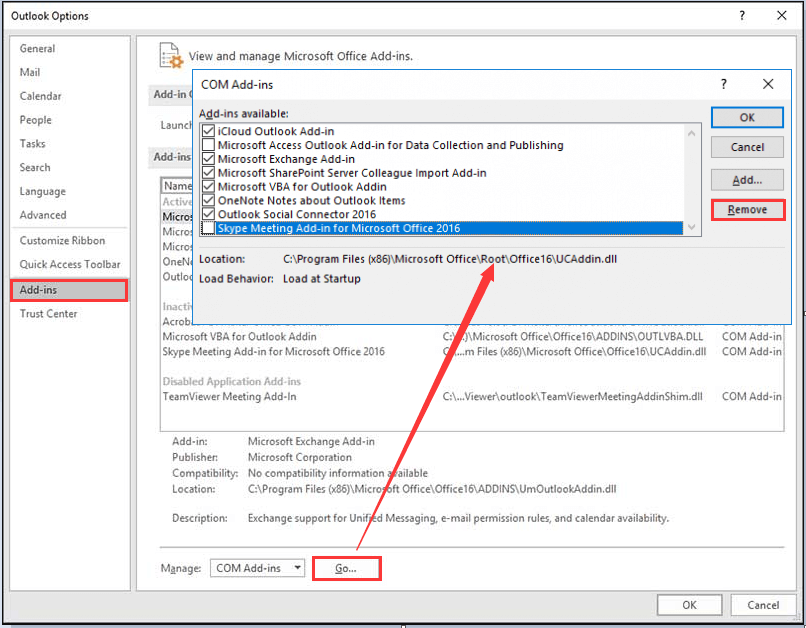Open the Search options category
The width and height of the screenshot is (806, 628).
pyautogui.click(x=35, y=168)
